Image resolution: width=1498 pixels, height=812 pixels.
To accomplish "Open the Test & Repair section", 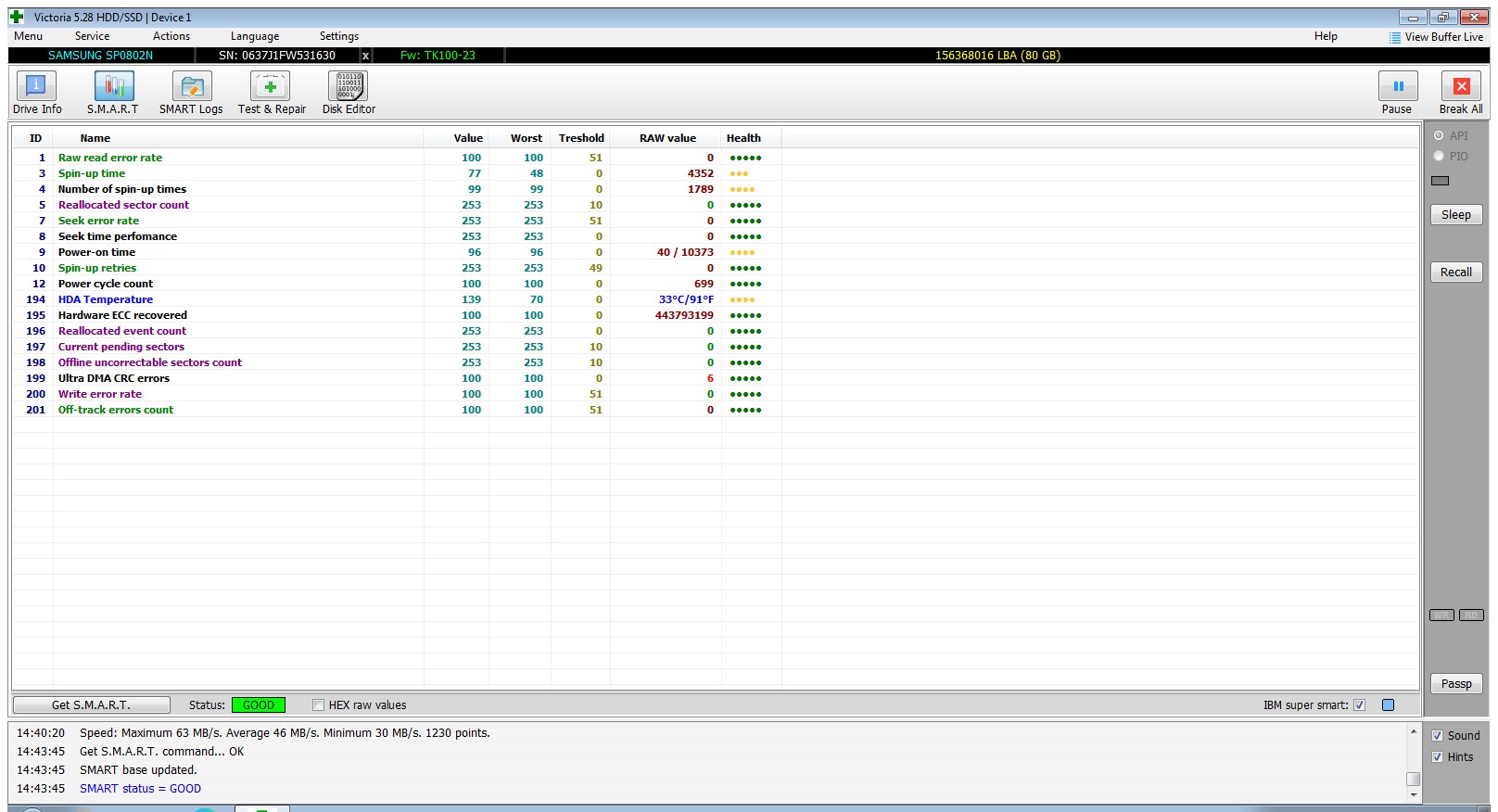I will (x=272, y=93).
